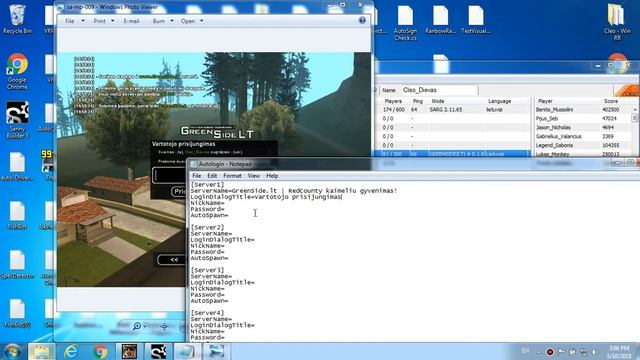This screenshot has width=640, height=360.
Task: Click the red recording icon in system tray
Action: coord(550,352)
